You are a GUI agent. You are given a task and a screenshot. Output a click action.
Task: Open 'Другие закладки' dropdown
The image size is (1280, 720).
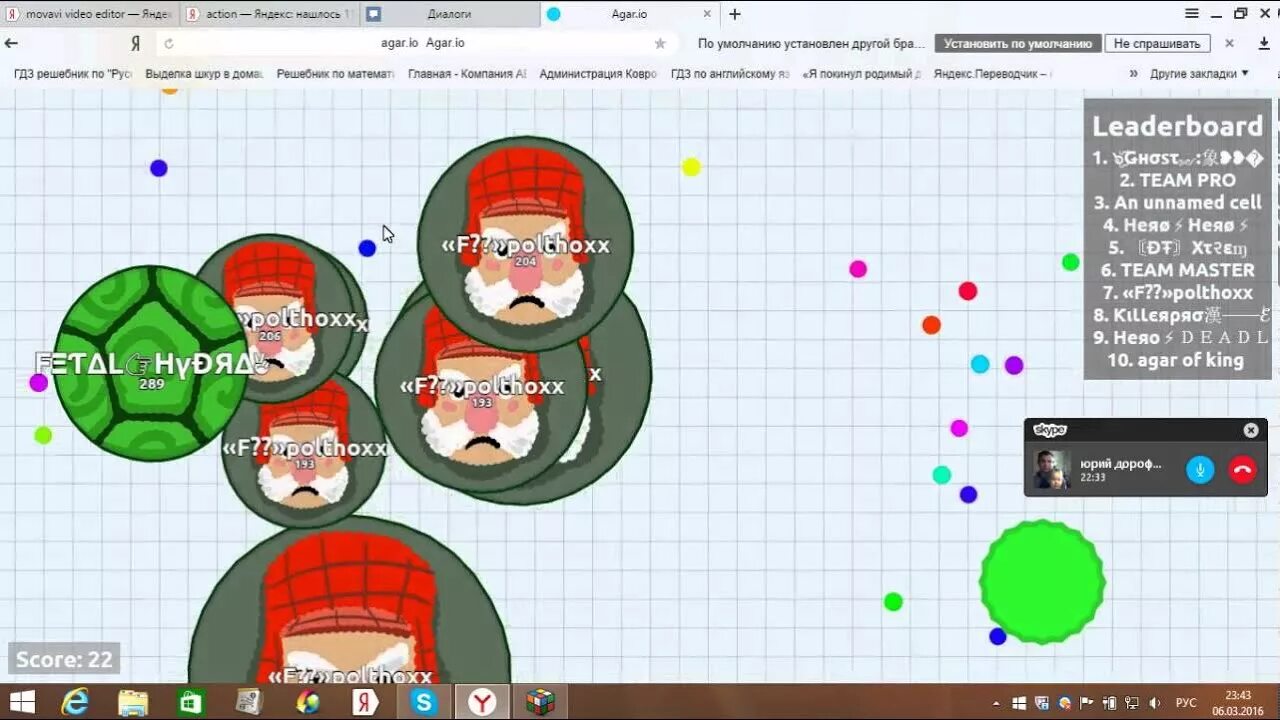pyautogui.click(x=1199, y=74)
